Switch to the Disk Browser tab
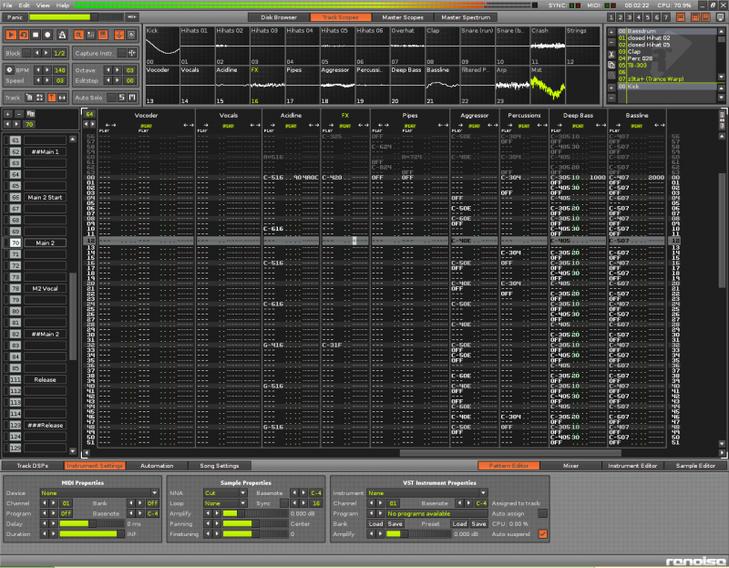Image resolution: width=729 pixels, height=568 pixels. [278, 17]
